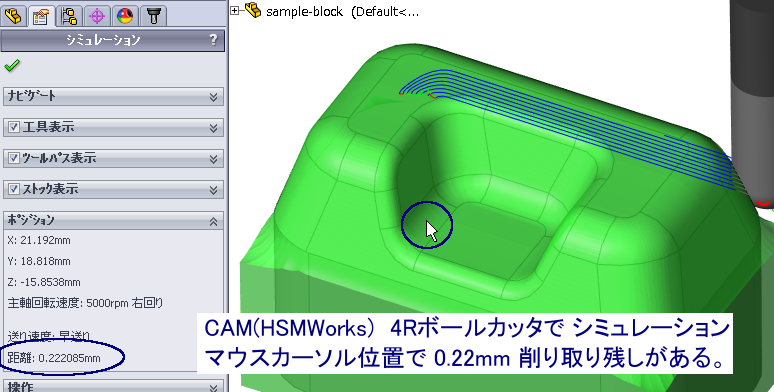Open the FeatureManager design tree tab
The height and width of the screenshot is (392, 774).
pos(13,16)
